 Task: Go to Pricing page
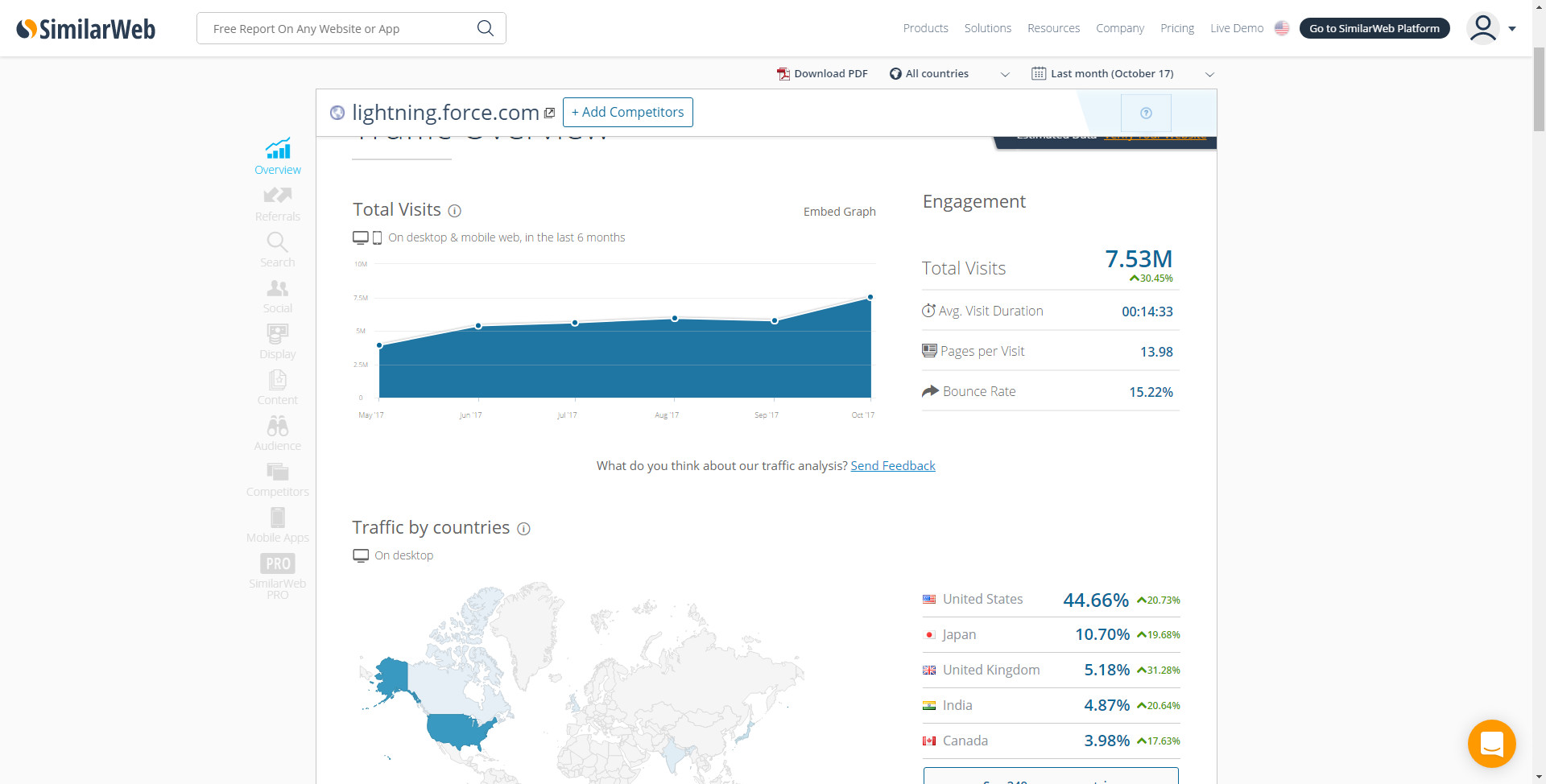1177,28
